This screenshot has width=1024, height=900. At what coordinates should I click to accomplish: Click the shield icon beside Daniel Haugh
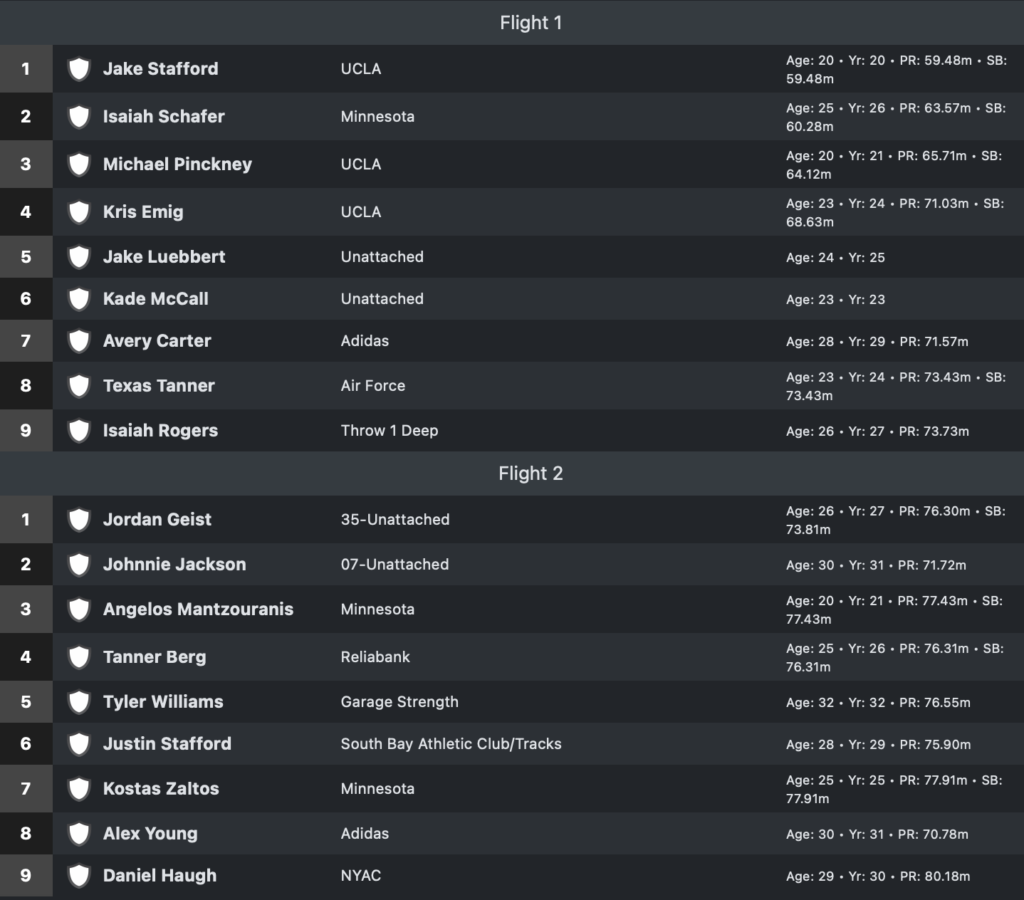click(79, 876)
